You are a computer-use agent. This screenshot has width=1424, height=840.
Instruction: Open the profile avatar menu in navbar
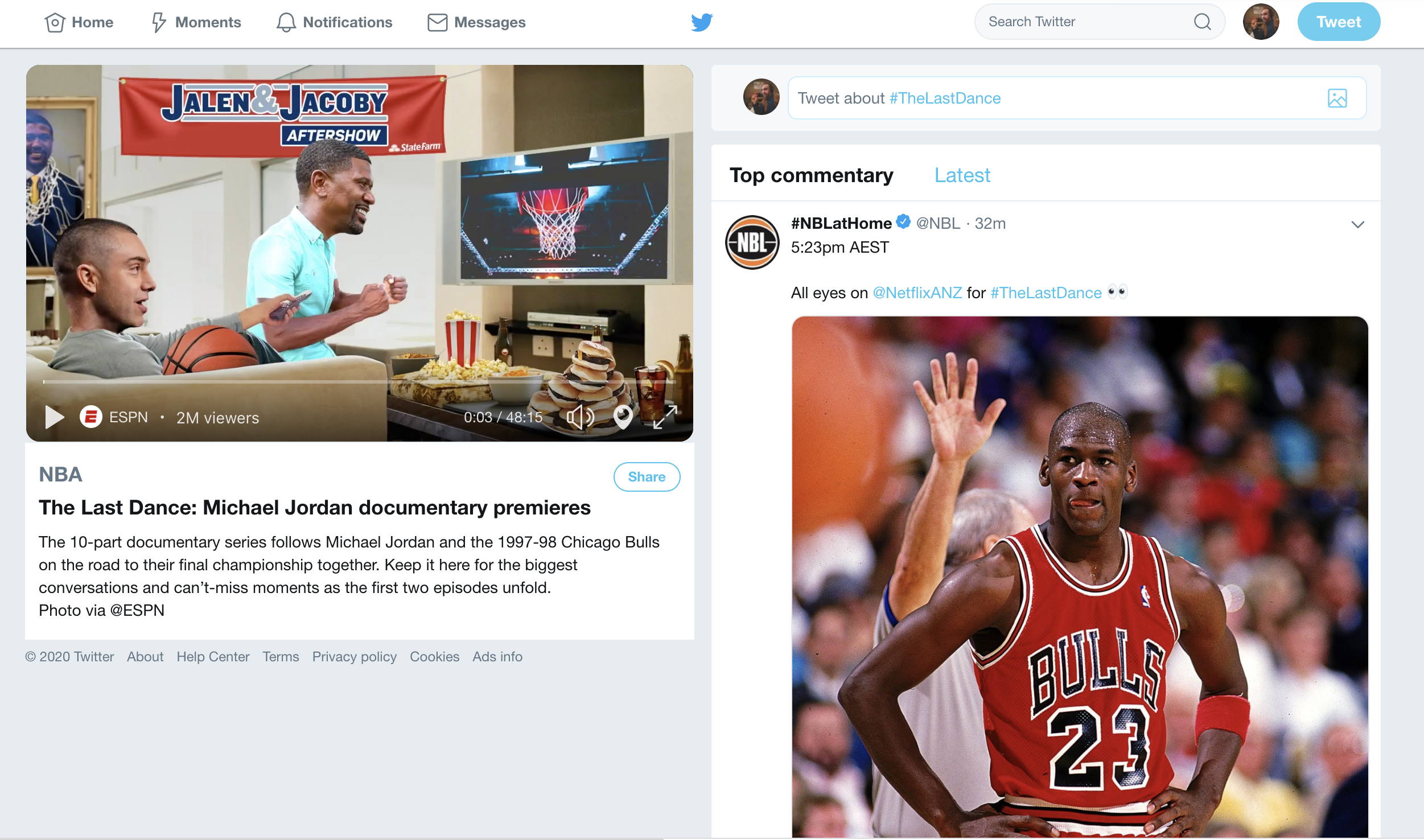1261,22
